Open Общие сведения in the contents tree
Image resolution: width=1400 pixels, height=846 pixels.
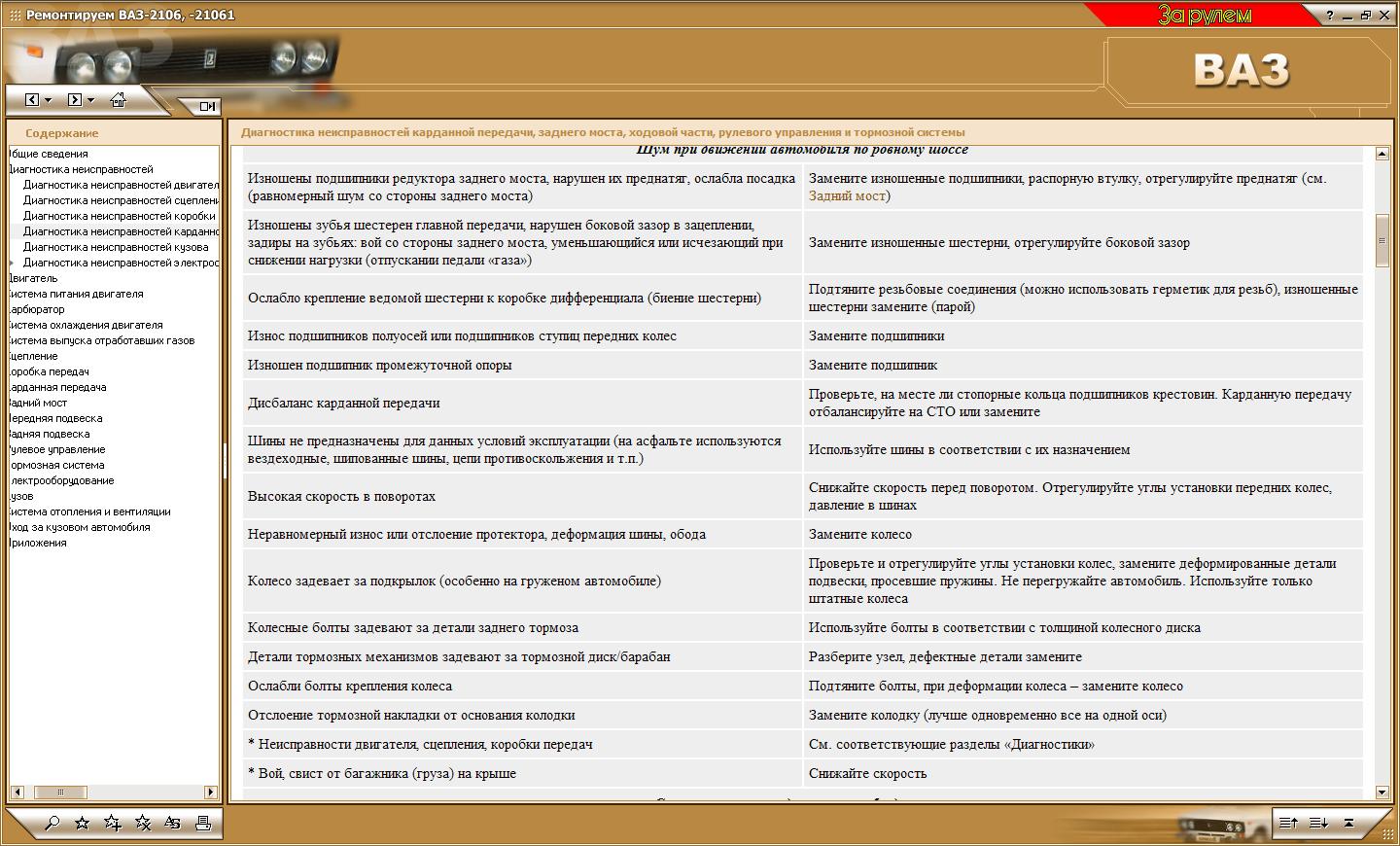49,154
